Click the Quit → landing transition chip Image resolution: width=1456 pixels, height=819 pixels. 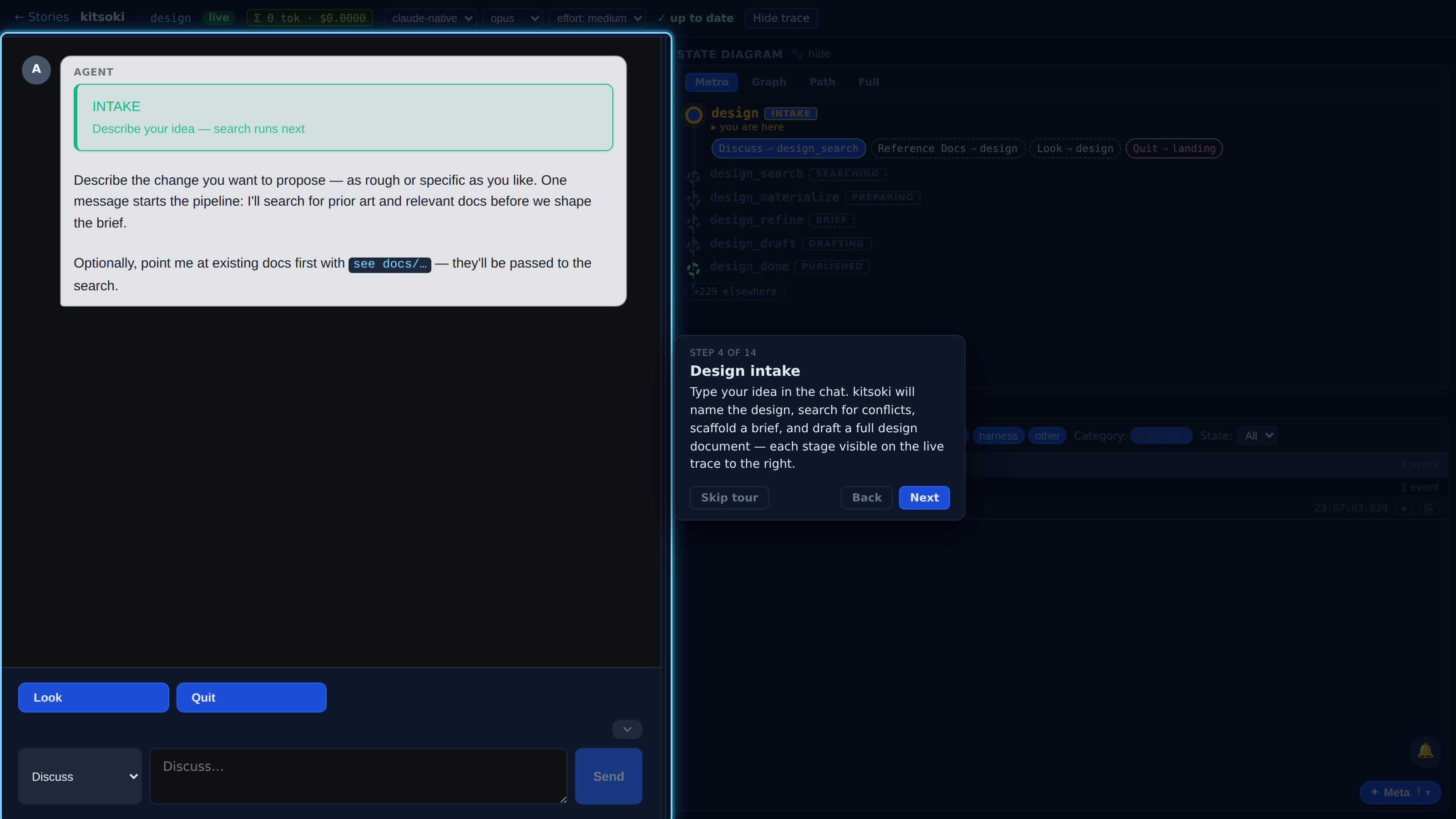tap(1174, 149)
